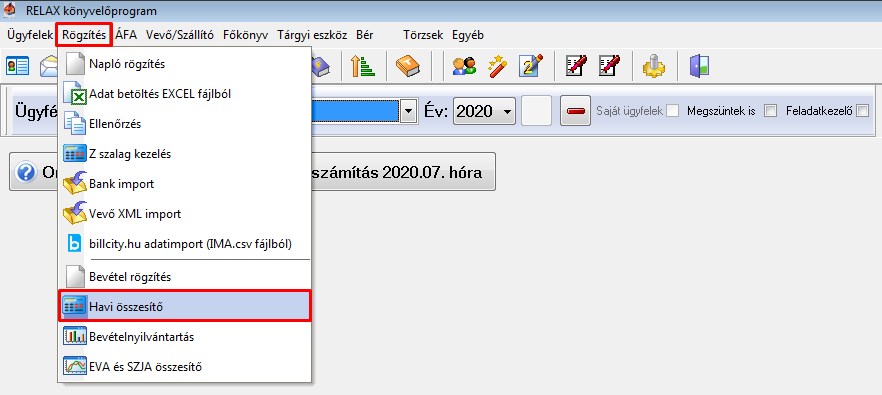The height and width of the screenshot is (395, 882).
Task: Click the calculator icon beside Z szalag kezelés
Action: 75,154
